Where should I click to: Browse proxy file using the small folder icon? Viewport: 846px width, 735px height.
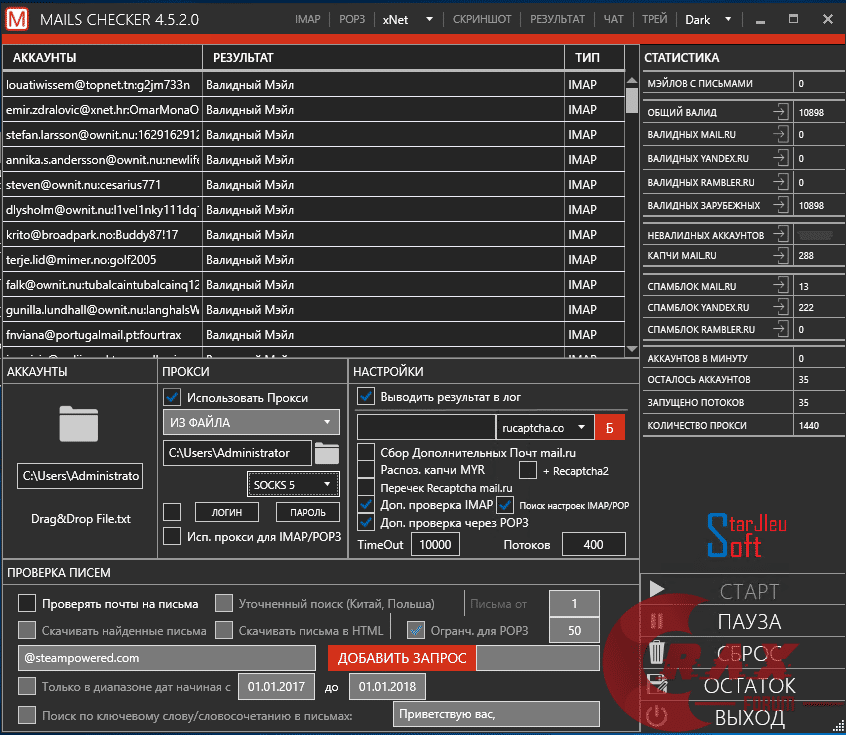pyautogui.click(x=327, y=453)
